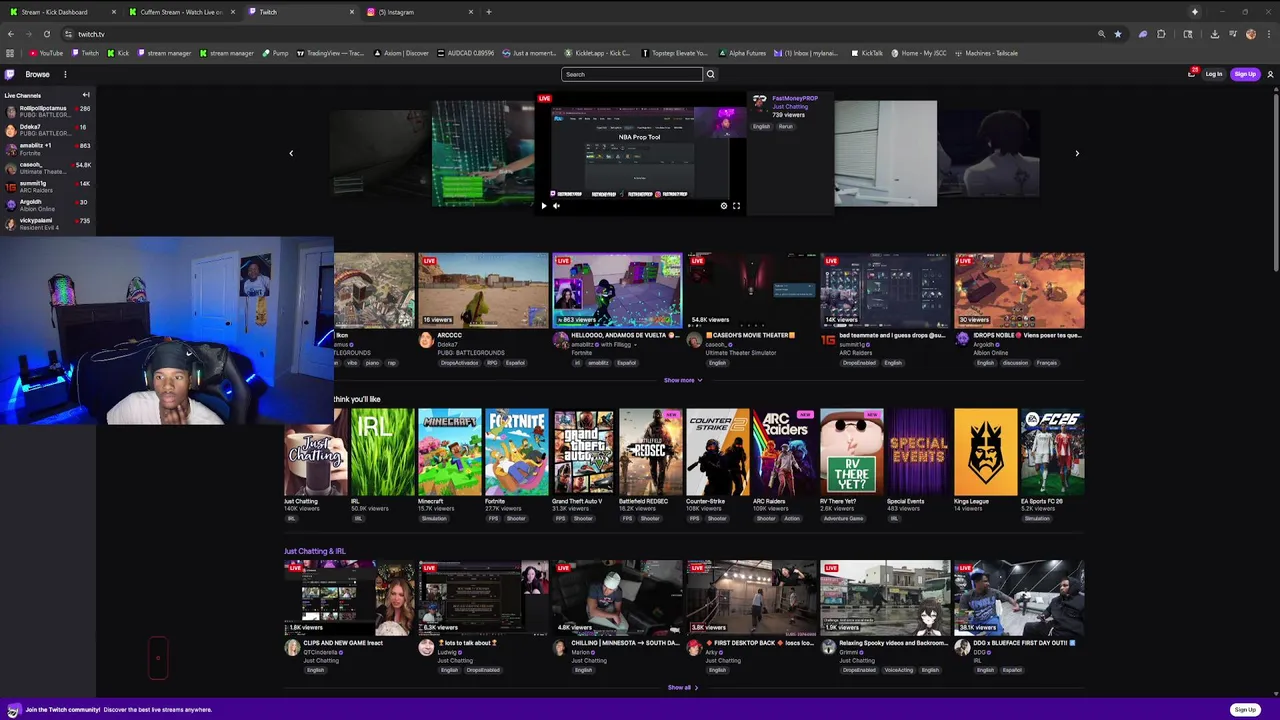This screenshot has width=1280, height=720.
Task: Open the KickTalk bookmark
Action: (x=868, y=53)
